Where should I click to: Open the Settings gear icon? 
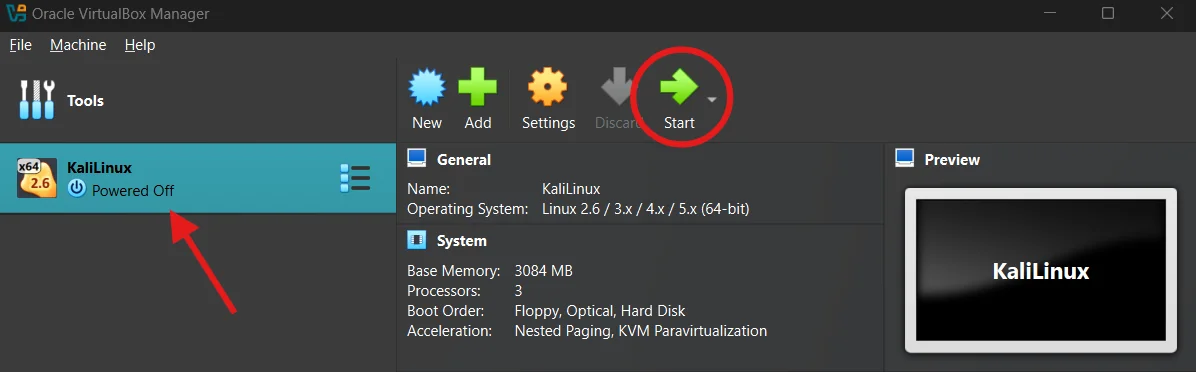tap(548, 87)
